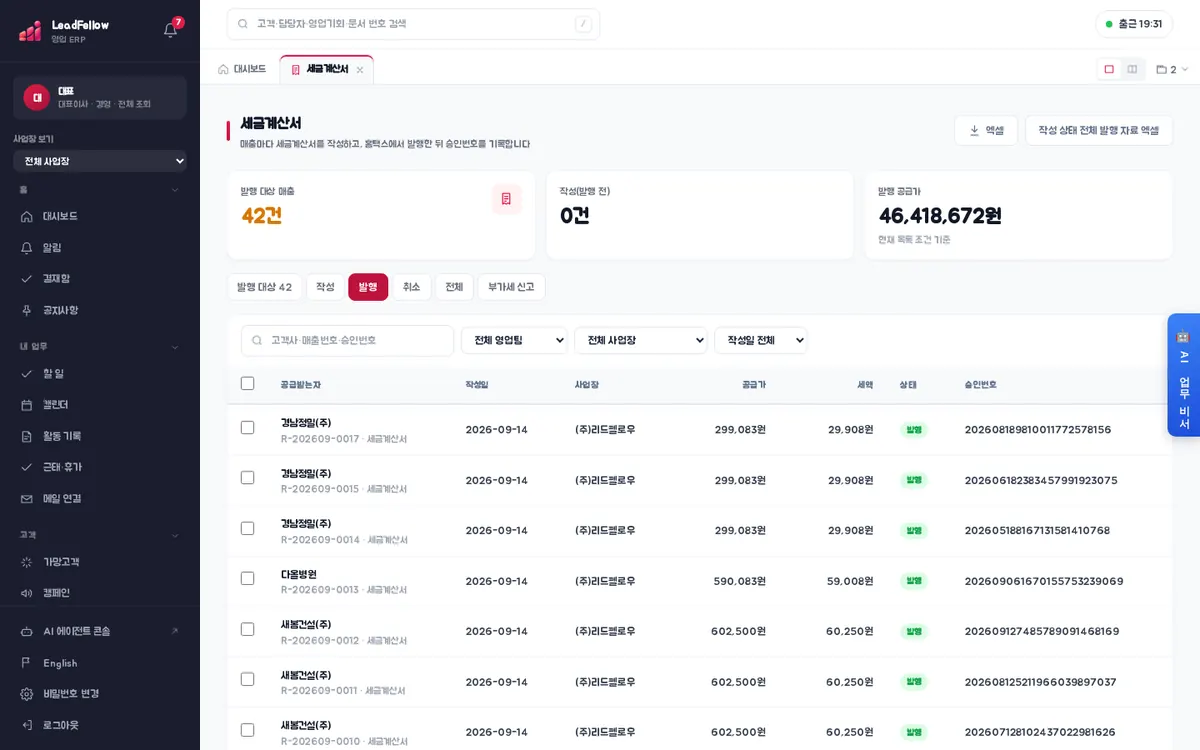Open 메일 연결 in the sidebar
Image resolution: width=1200 pixels, height=750 pixels.
[100, 498]
